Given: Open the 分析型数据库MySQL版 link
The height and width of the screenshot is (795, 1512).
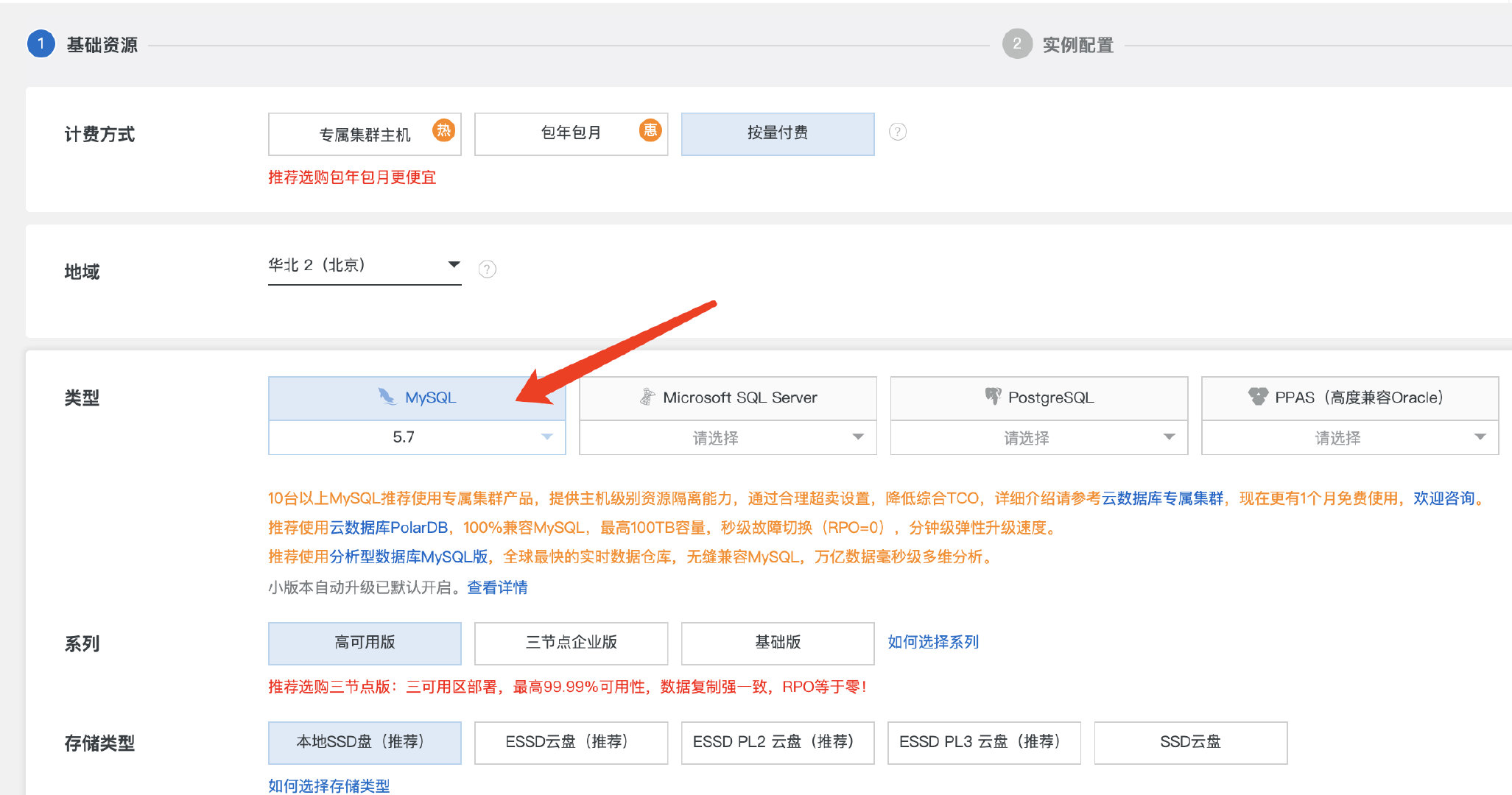Looking at the screenshot, I should click(x=409, y=556).
